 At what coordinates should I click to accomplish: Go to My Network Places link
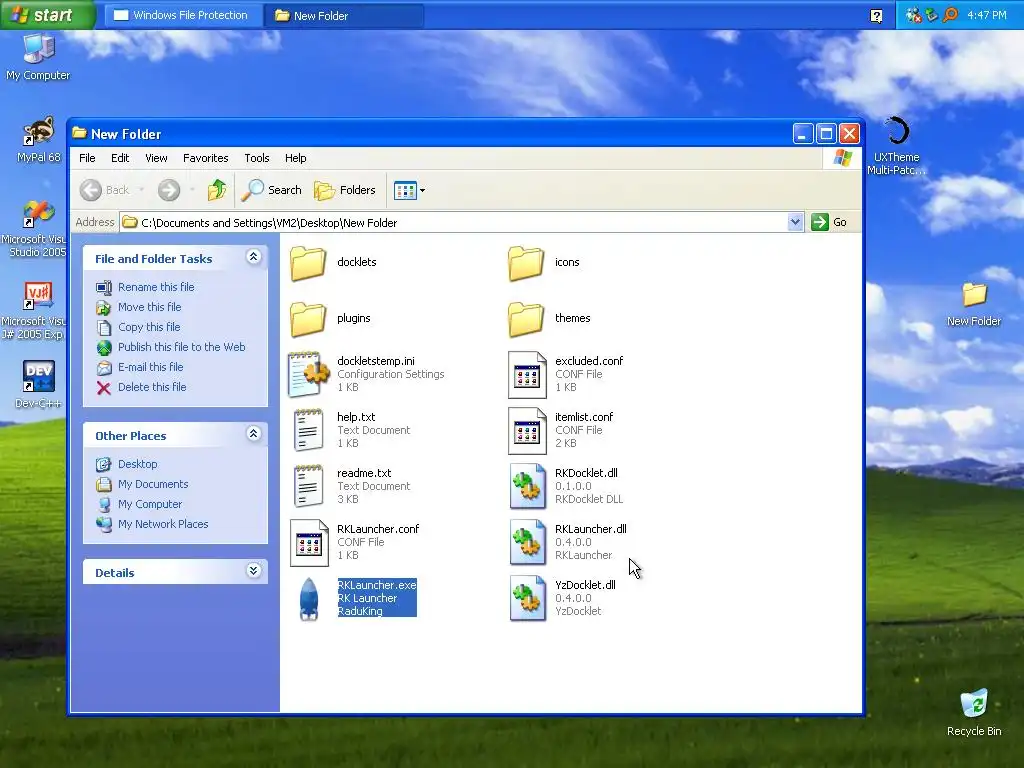(163, 524)
